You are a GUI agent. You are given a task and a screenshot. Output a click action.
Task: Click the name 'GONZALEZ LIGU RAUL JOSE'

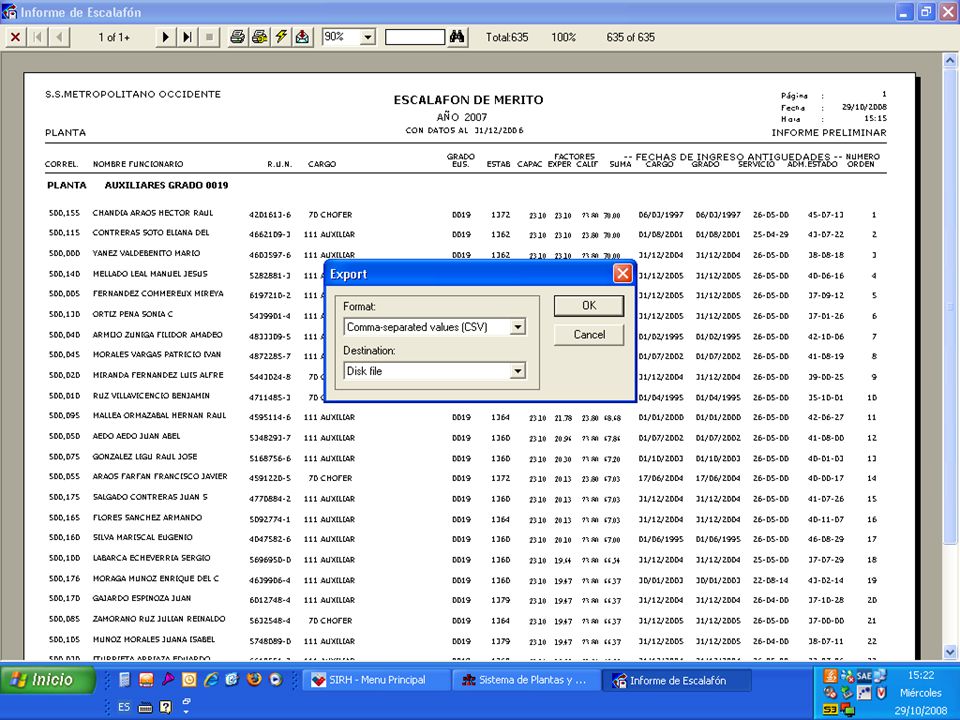[x=144, y=457]
